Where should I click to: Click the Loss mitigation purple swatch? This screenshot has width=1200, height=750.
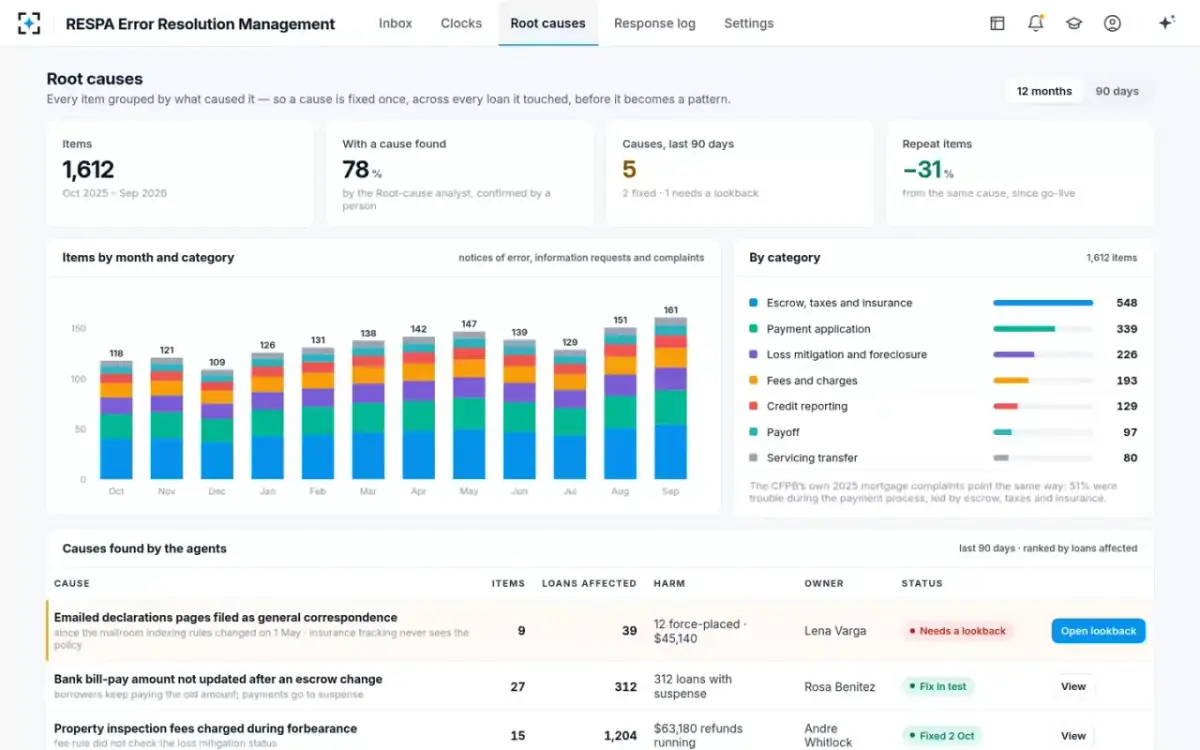pyautogui.click(x=753, y=355)
